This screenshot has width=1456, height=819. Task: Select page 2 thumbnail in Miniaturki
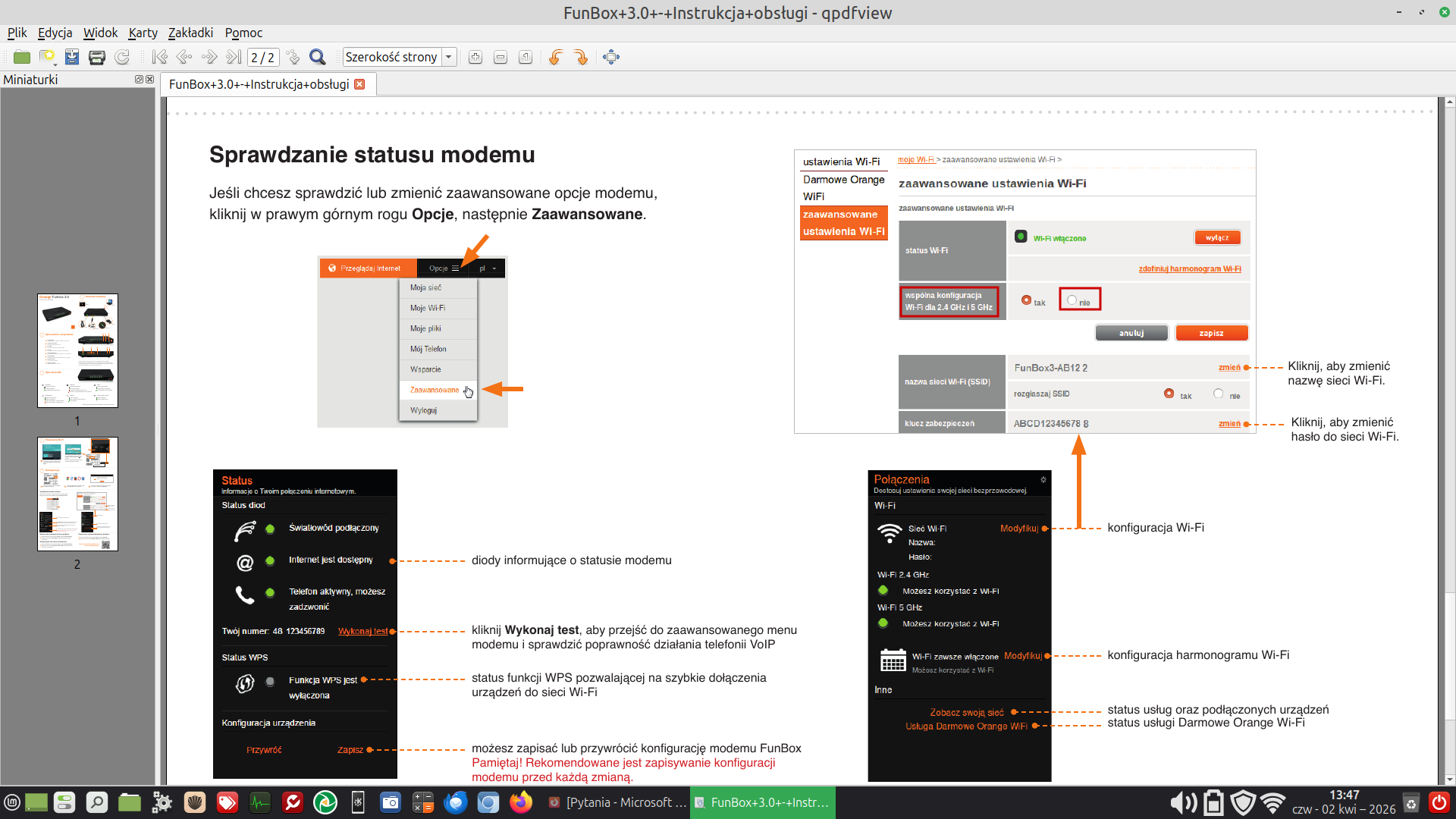point(77,494)
